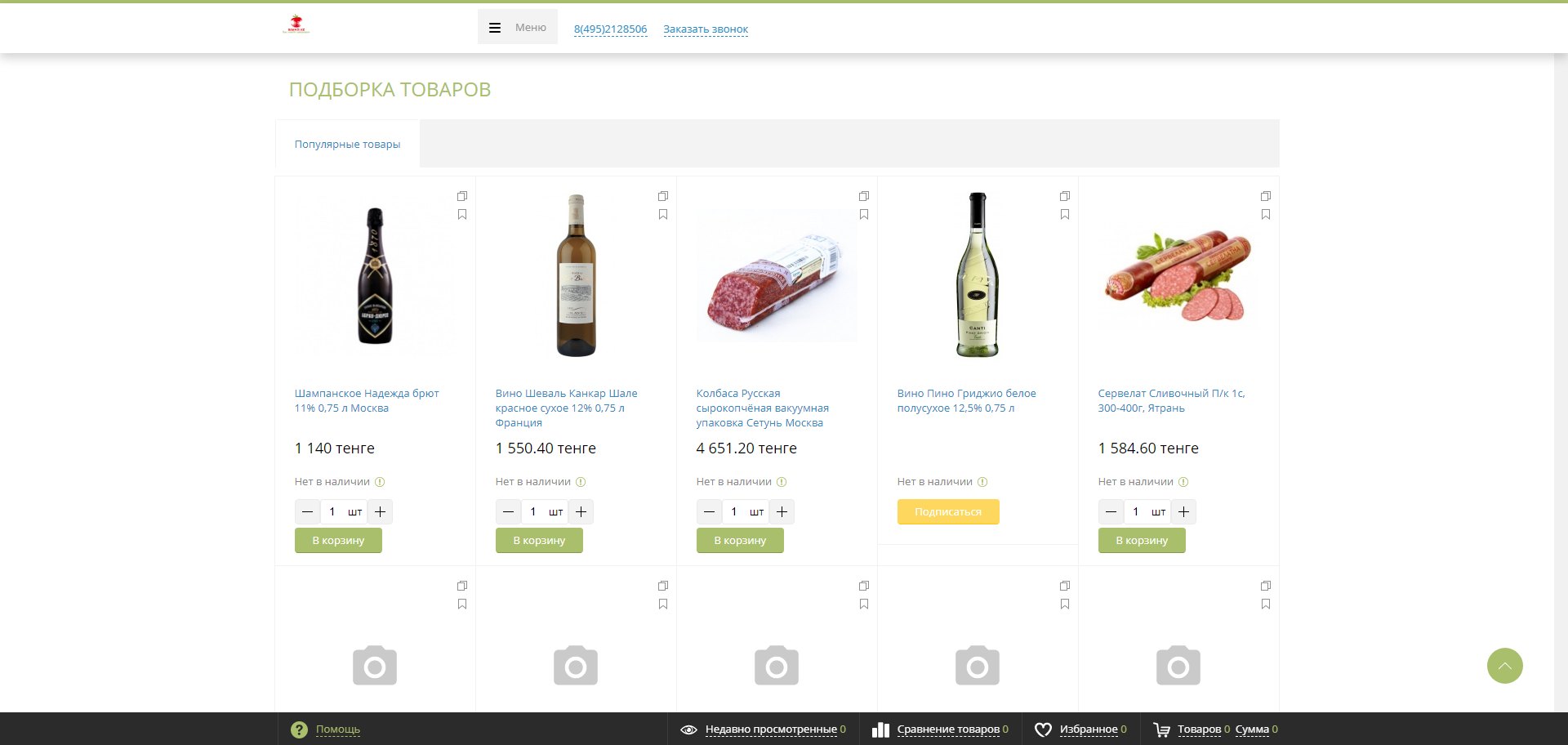
Task: Open the Сервелат Сливочный П/к title link
Action: (x=1171, y=401)
